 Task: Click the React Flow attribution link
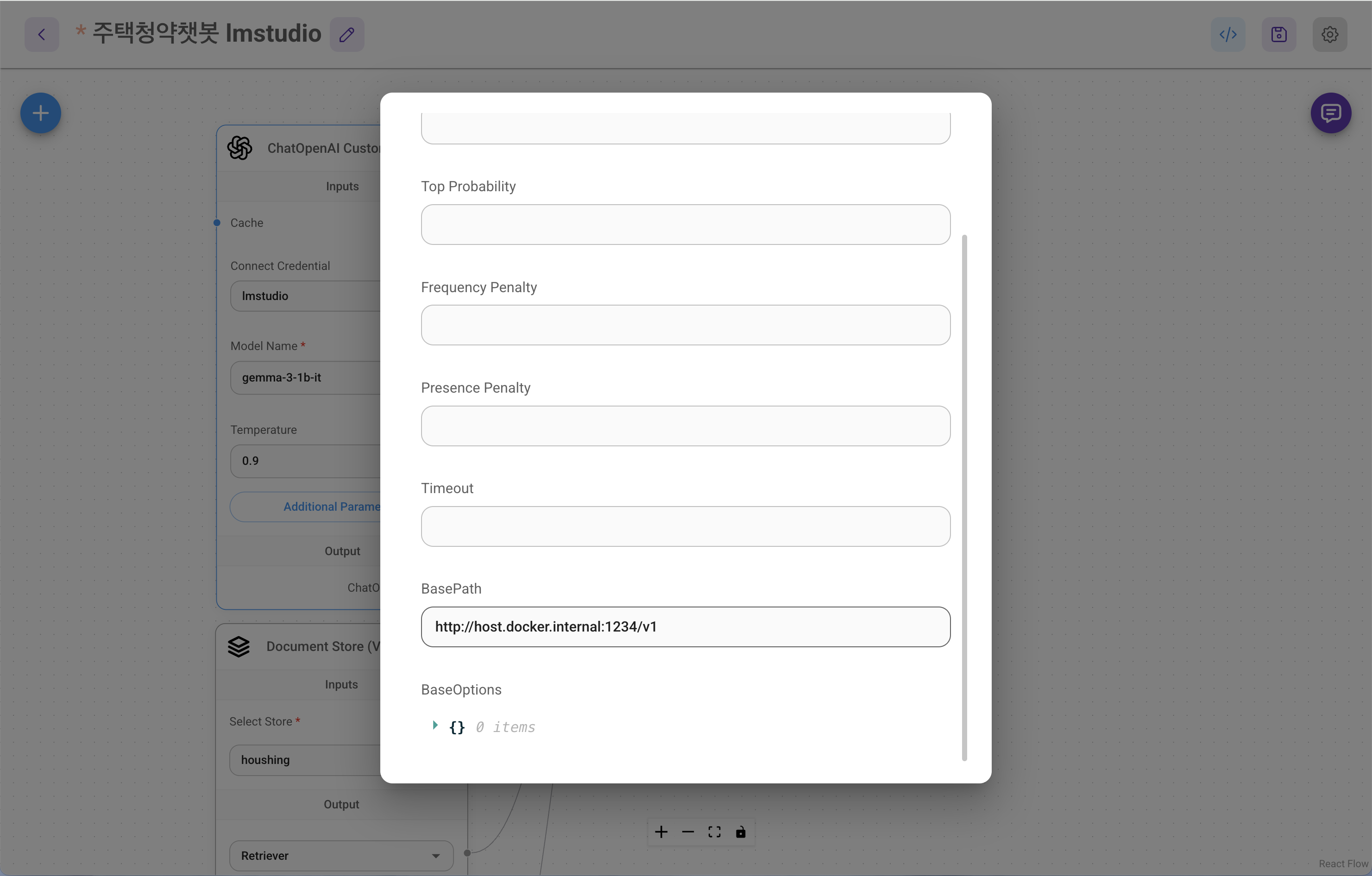pyautogui.click(x=1343, y=863)
